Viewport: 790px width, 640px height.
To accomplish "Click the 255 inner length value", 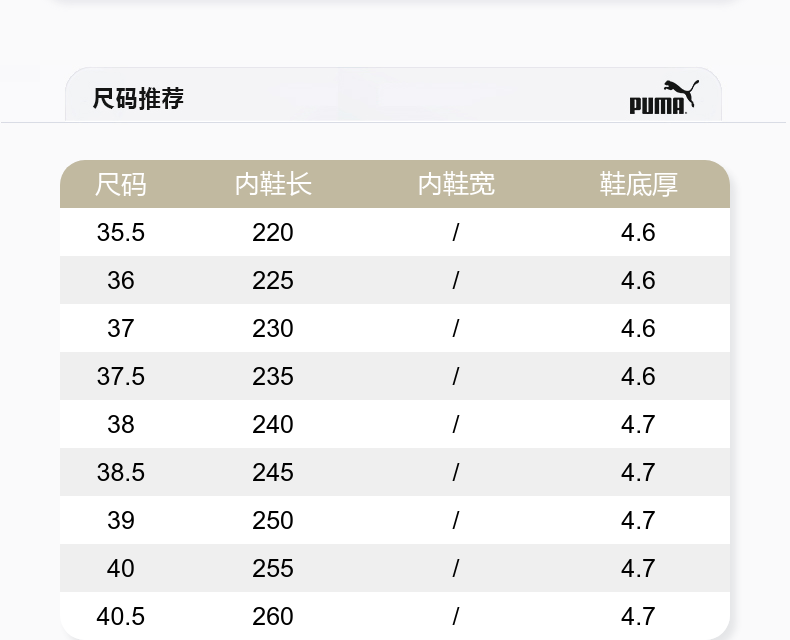I will (273, 569).
